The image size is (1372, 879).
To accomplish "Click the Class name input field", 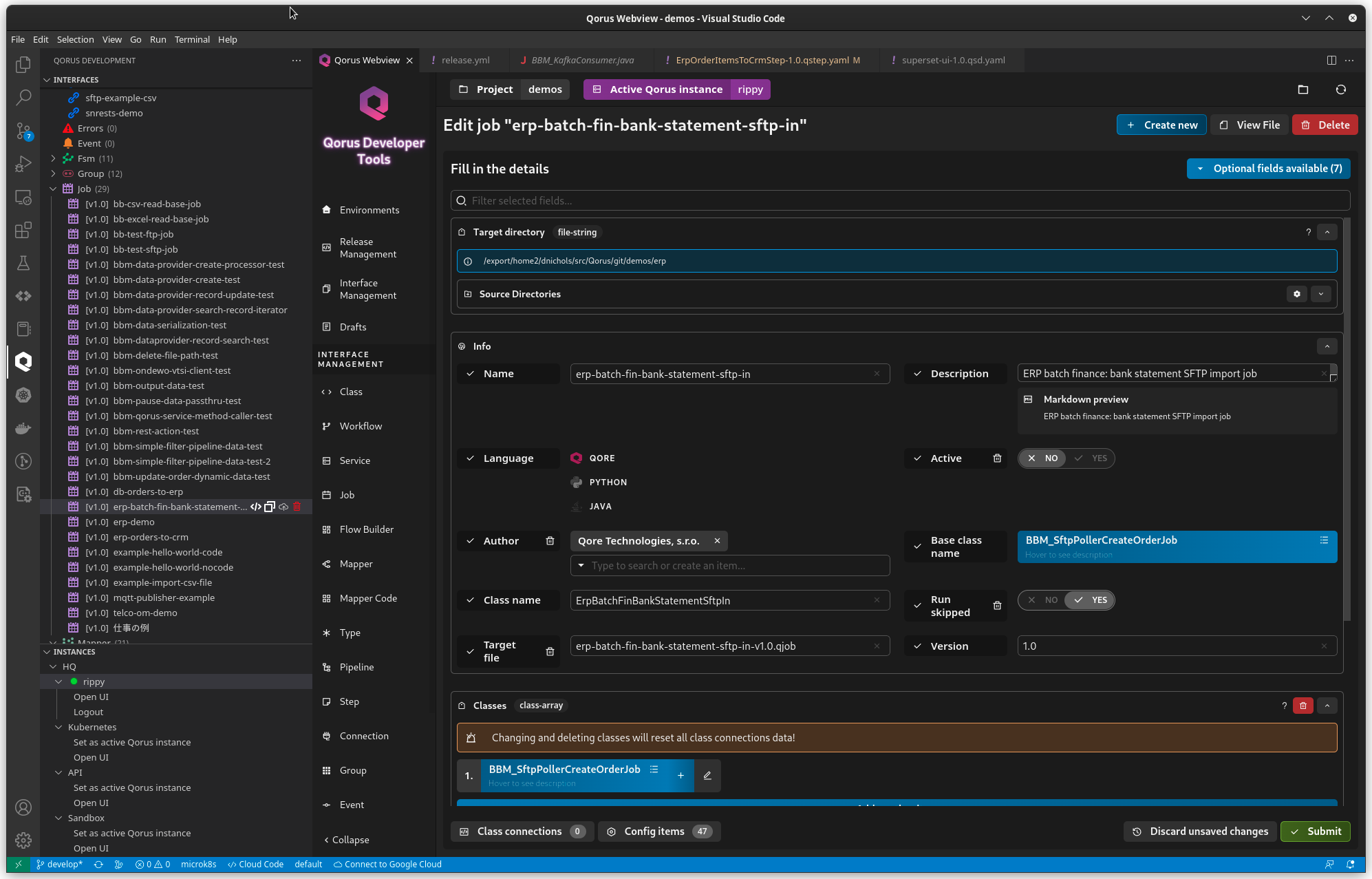I will [x=729, y=601].
